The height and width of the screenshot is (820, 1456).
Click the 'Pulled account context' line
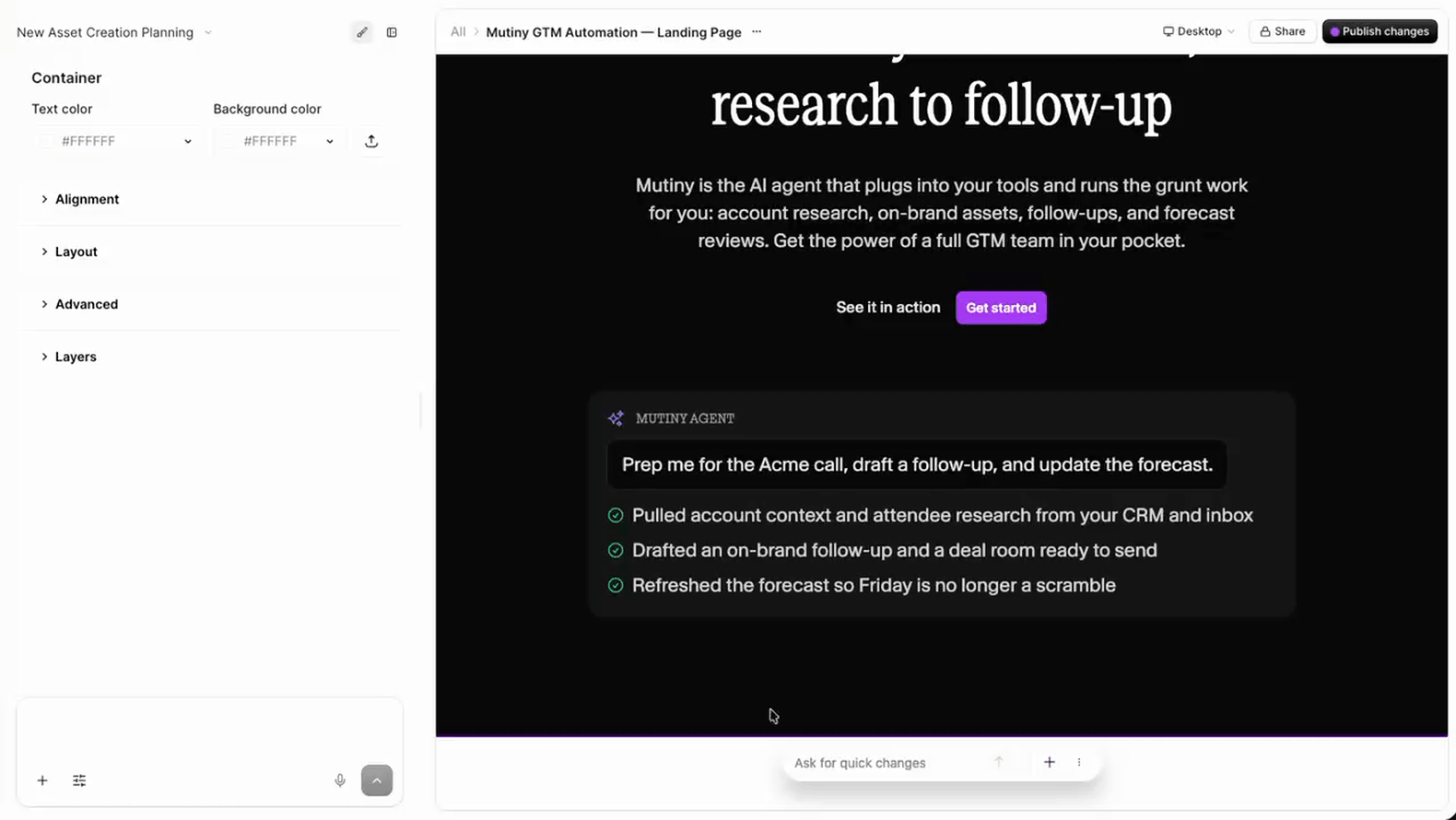[x=943, y=515]
